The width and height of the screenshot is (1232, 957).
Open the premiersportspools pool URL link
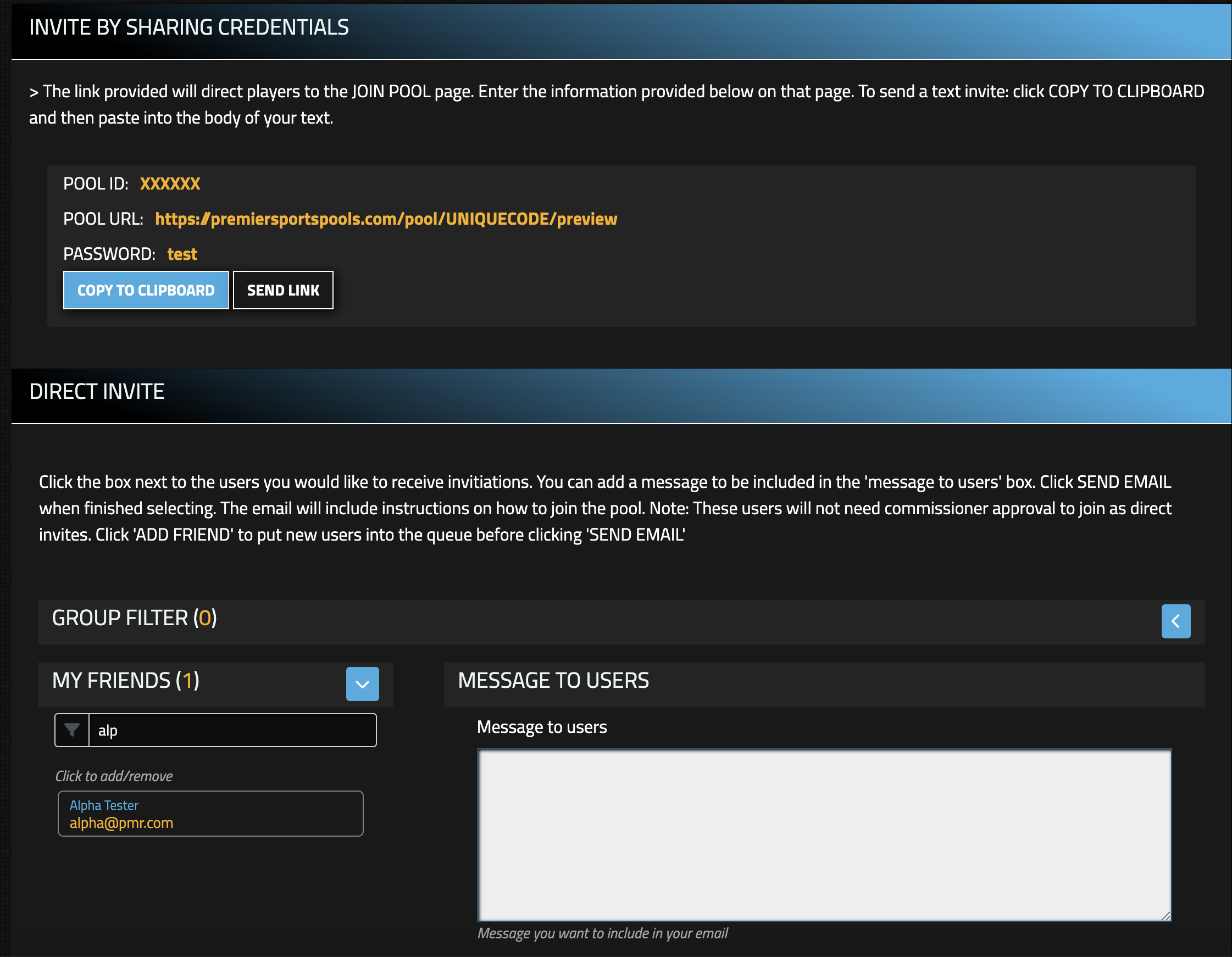pos(386,219)
